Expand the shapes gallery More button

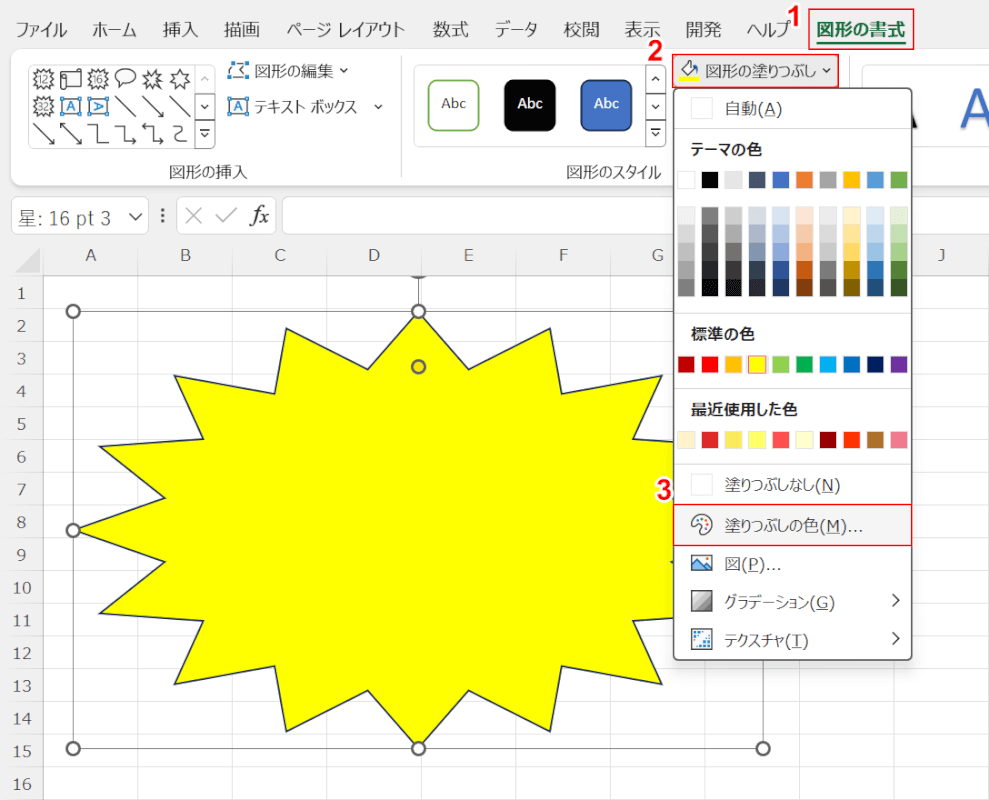point(204,132)
